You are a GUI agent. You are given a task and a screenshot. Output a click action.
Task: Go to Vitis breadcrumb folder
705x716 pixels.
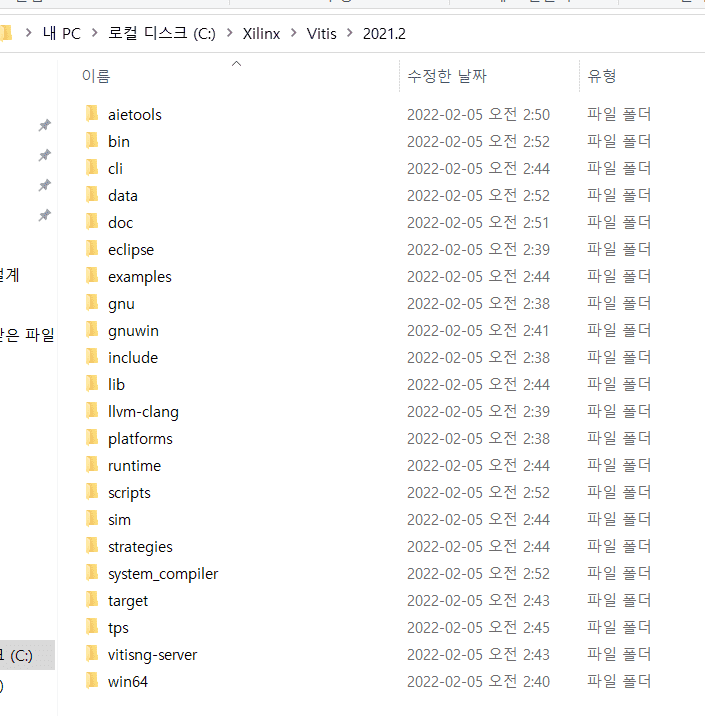pos(321,34)
